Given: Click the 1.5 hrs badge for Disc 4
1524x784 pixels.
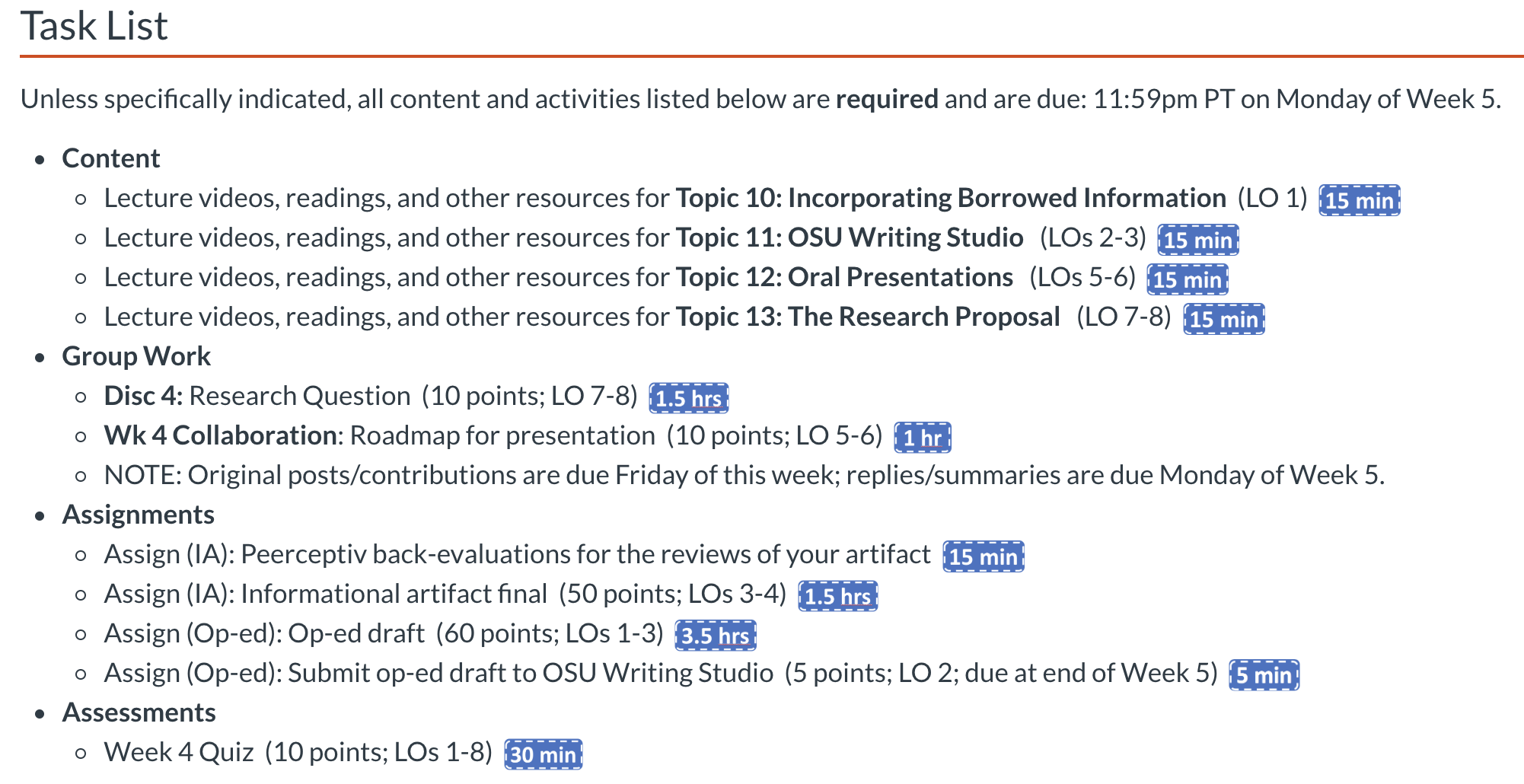Looking at the screenshot, I should coord(689,398).
